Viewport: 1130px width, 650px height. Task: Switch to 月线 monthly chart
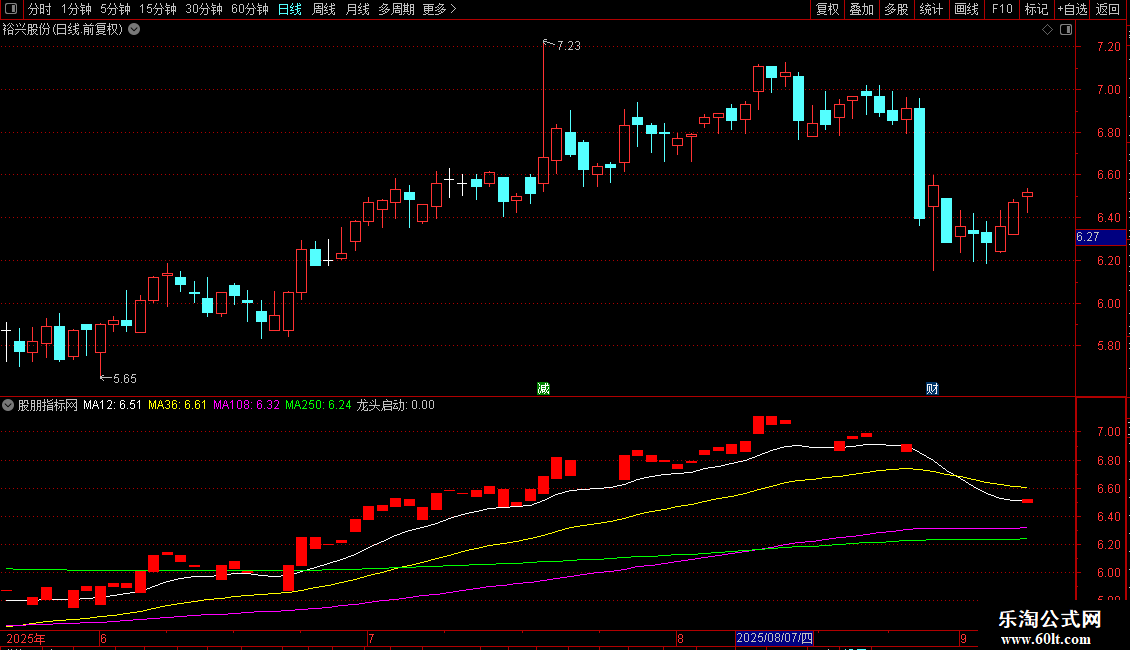(x=357, y=9)
